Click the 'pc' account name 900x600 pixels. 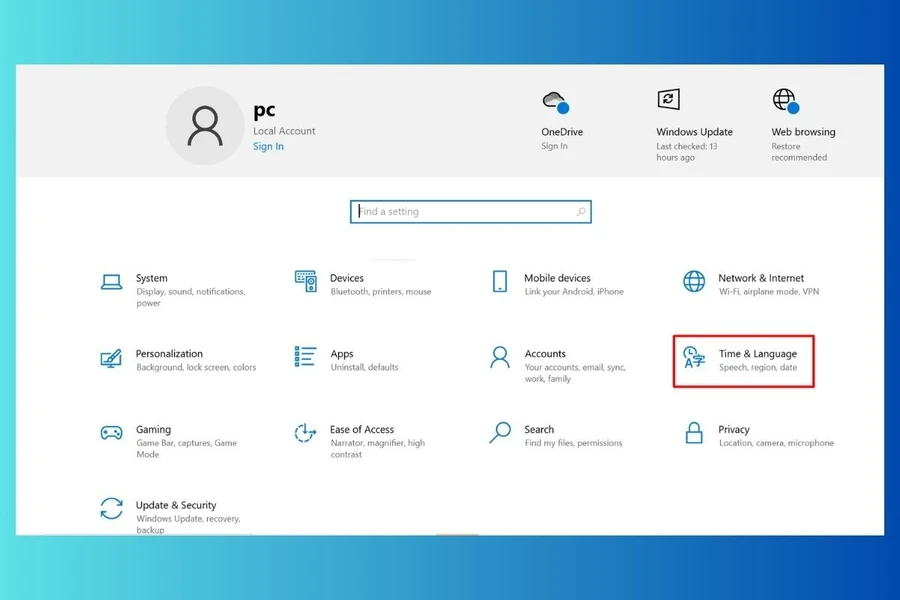pos(265,110)
